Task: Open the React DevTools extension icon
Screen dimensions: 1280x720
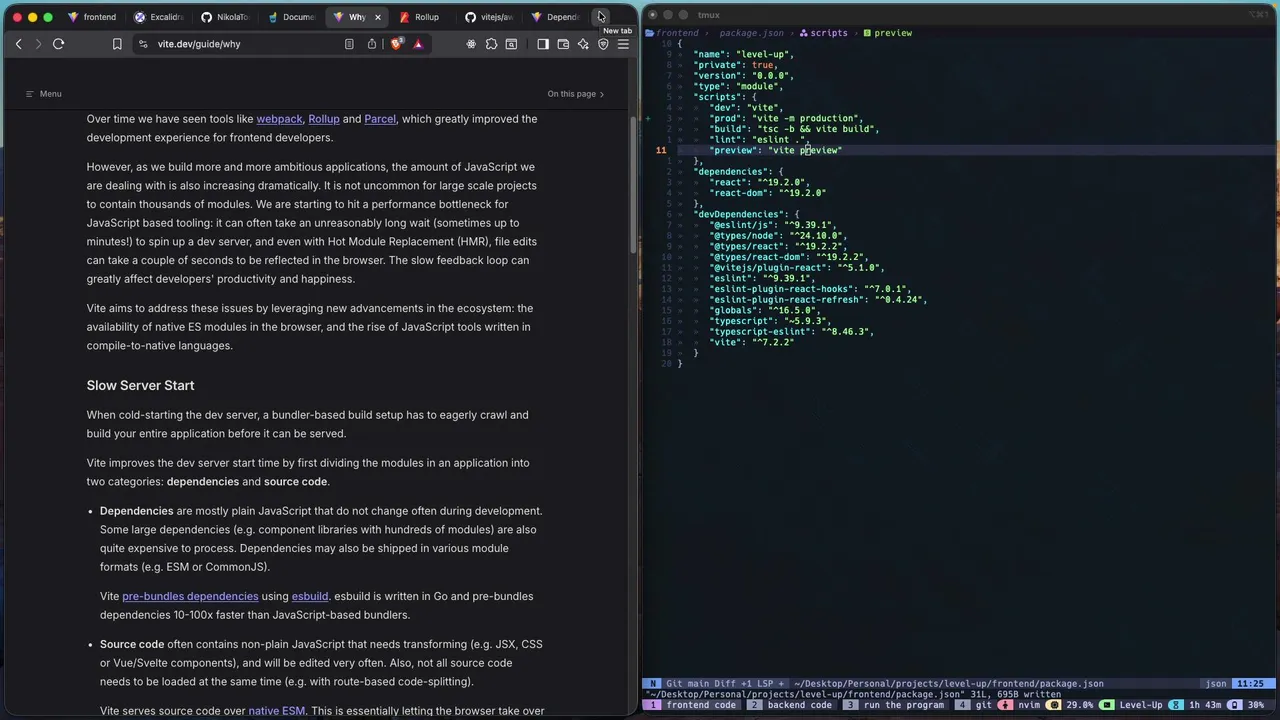Action: tap(471, 44)
